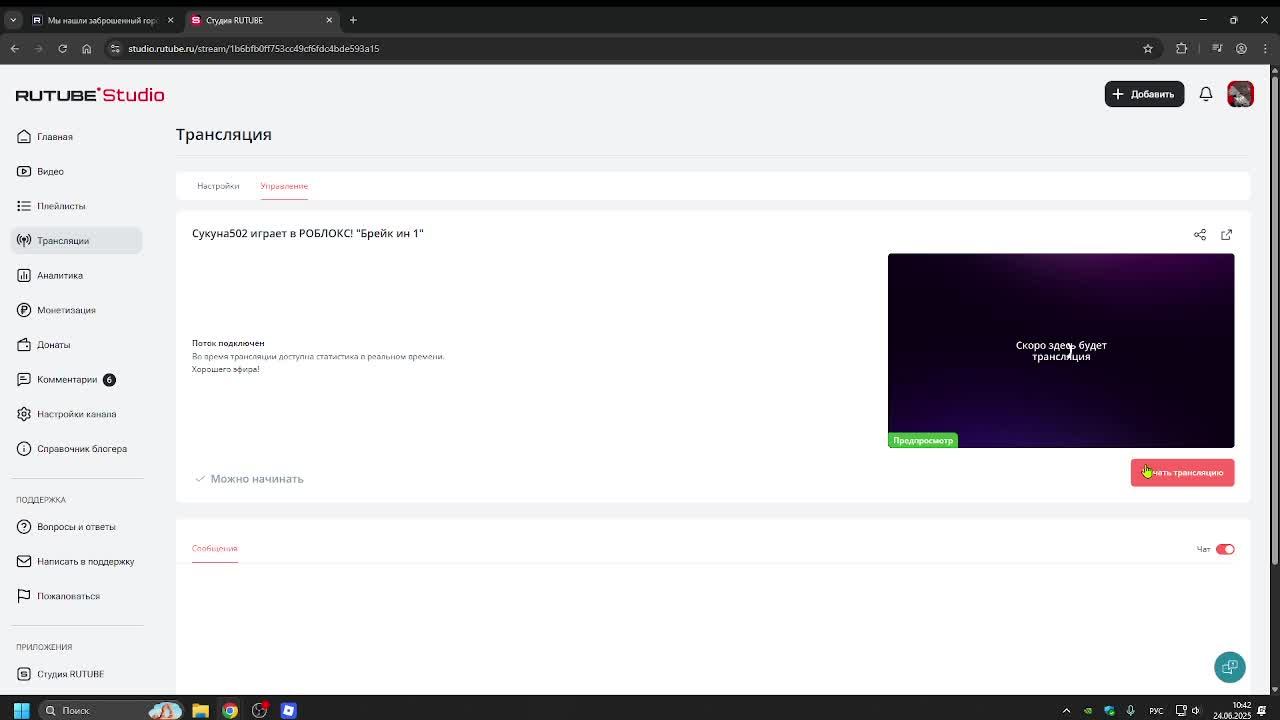
Task: Click the Трансляции broadcast icon
Action: pos(24,241)
